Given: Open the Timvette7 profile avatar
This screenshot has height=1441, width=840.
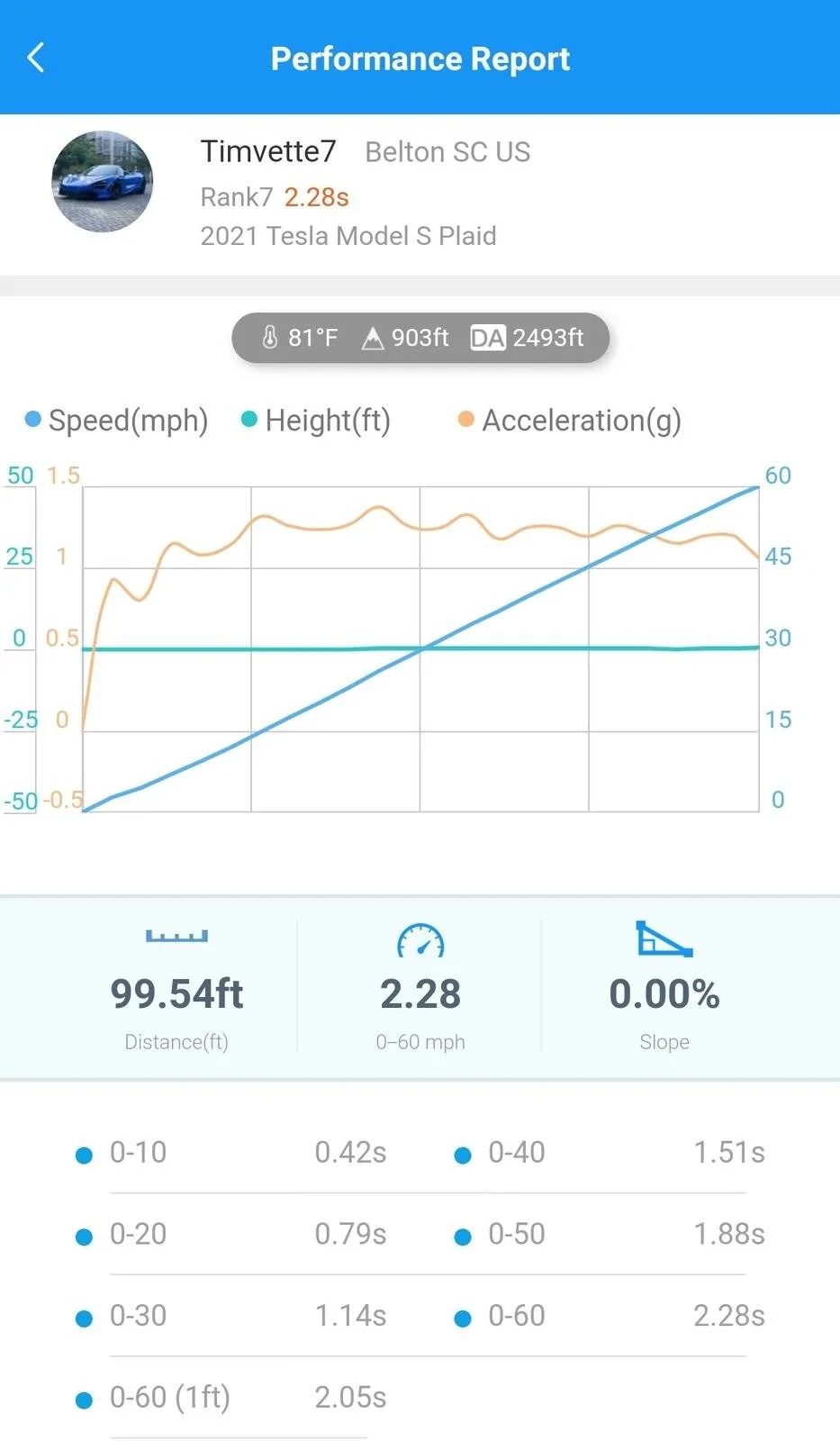Looking at the screenshot, I should tap(102, 182).
